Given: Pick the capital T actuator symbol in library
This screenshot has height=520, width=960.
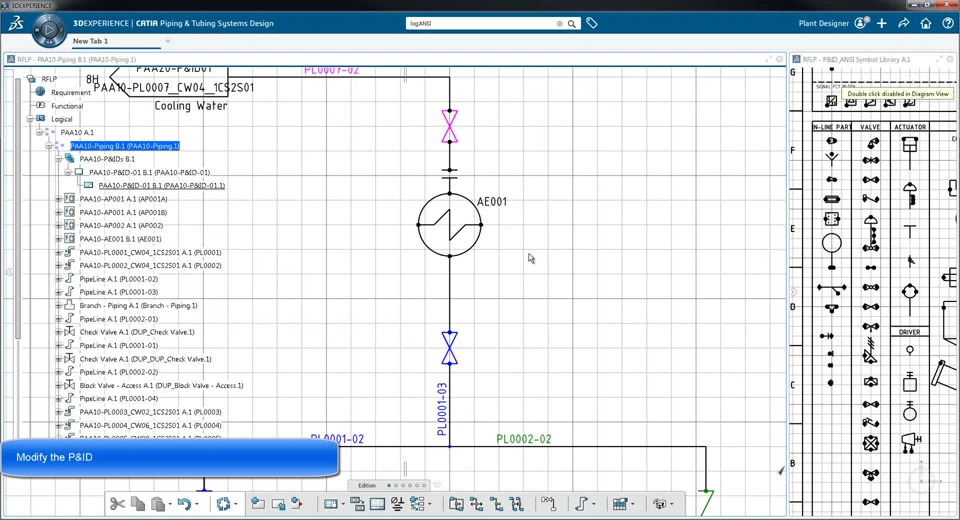Looking at the screenshot, I should pyautogui.click(x=910, y=231).
